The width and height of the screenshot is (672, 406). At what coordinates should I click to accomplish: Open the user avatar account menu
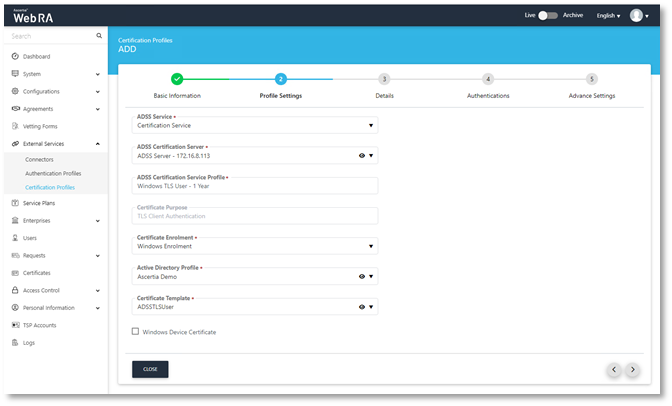click(x=639, y=16)
